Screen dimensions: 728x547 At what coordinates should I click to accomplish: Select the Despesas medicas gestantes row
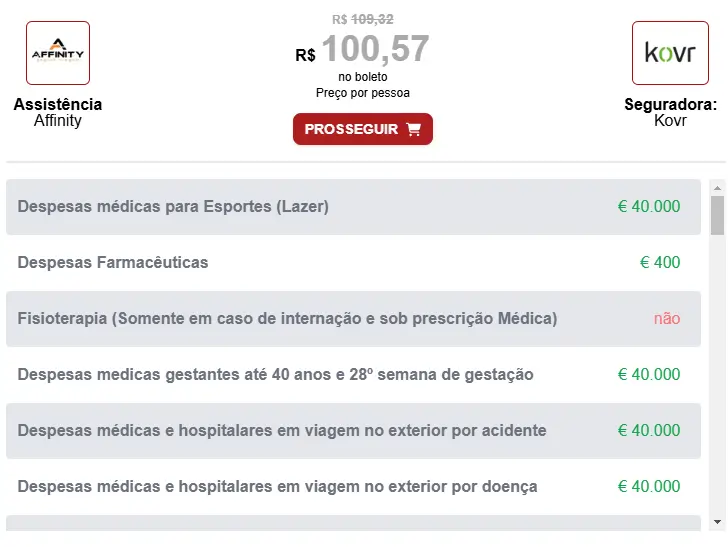click(353, 375)
